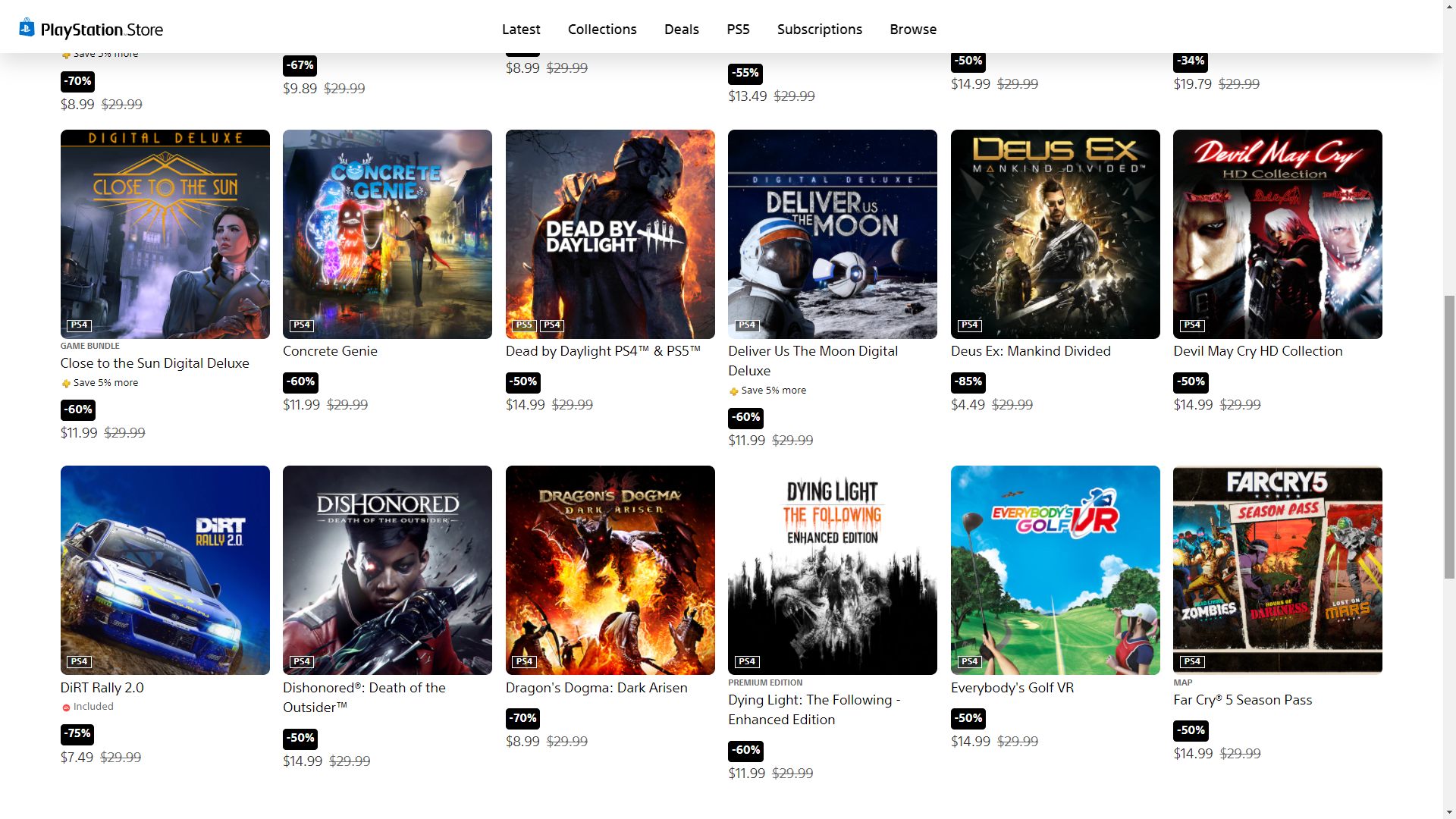Select the Browse navigation item
Screen dimensions: 1456x819
tap(913, 30)
